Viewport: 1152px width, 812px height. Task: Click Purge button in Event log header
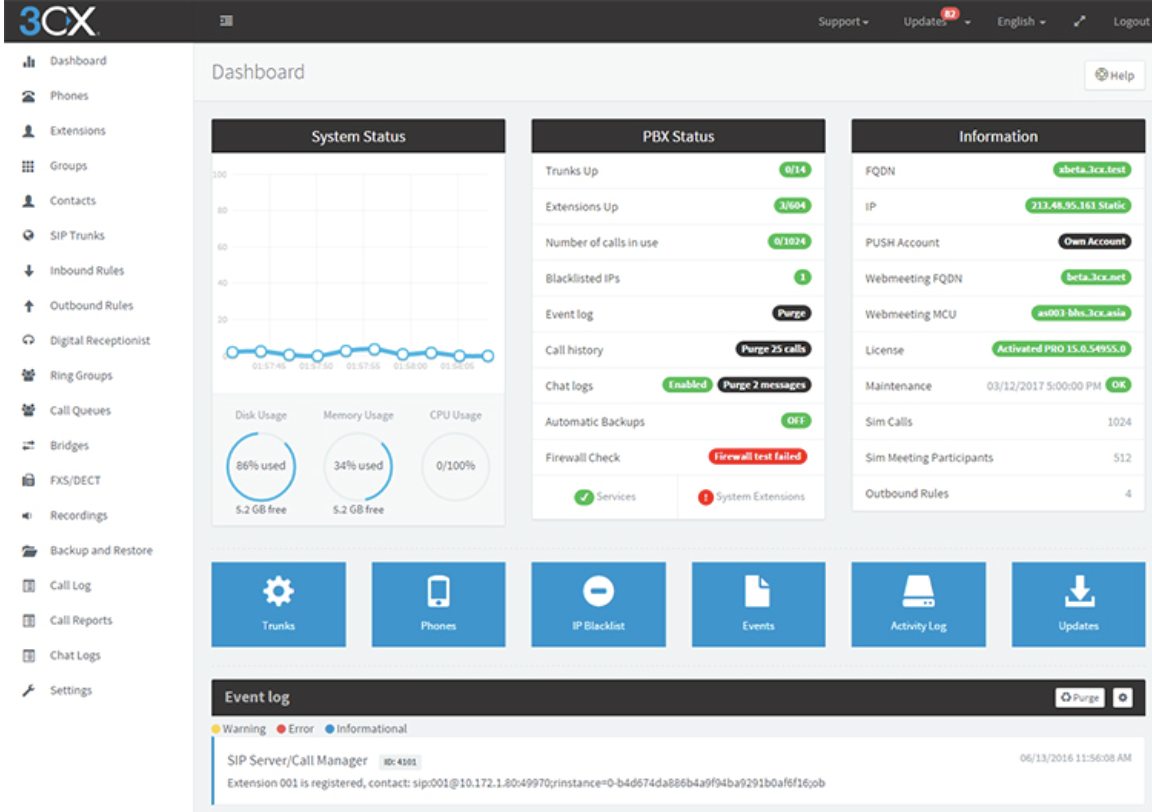tap(1079, 697)
